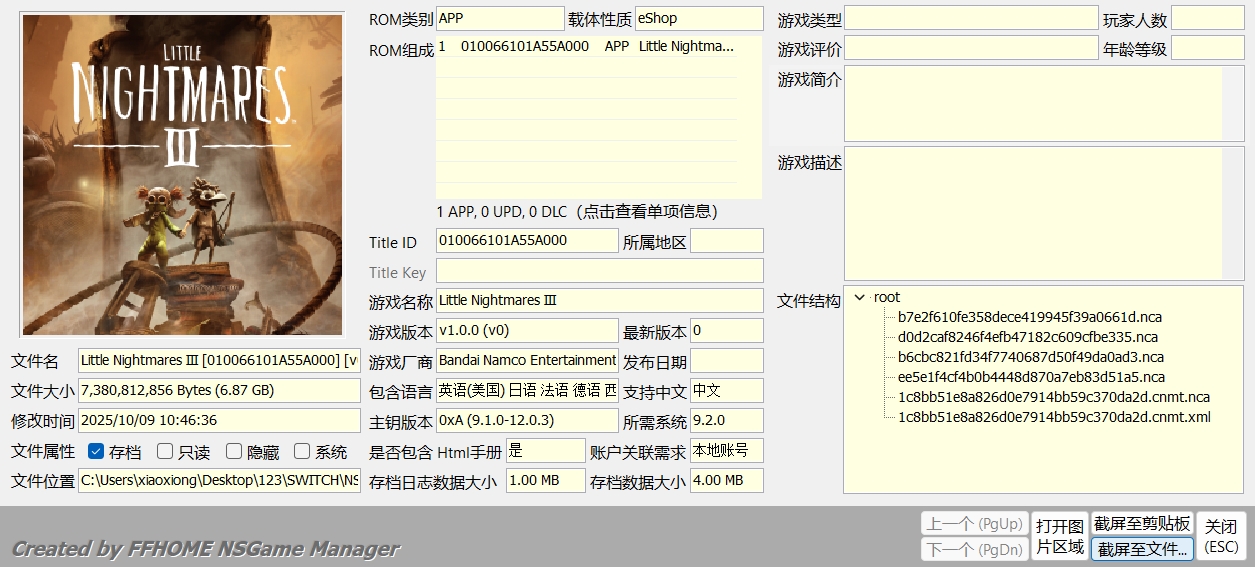Tick the 系统 system attribute checkbox
Screen dimensions: 1255x567
click(x=302, y=452)
